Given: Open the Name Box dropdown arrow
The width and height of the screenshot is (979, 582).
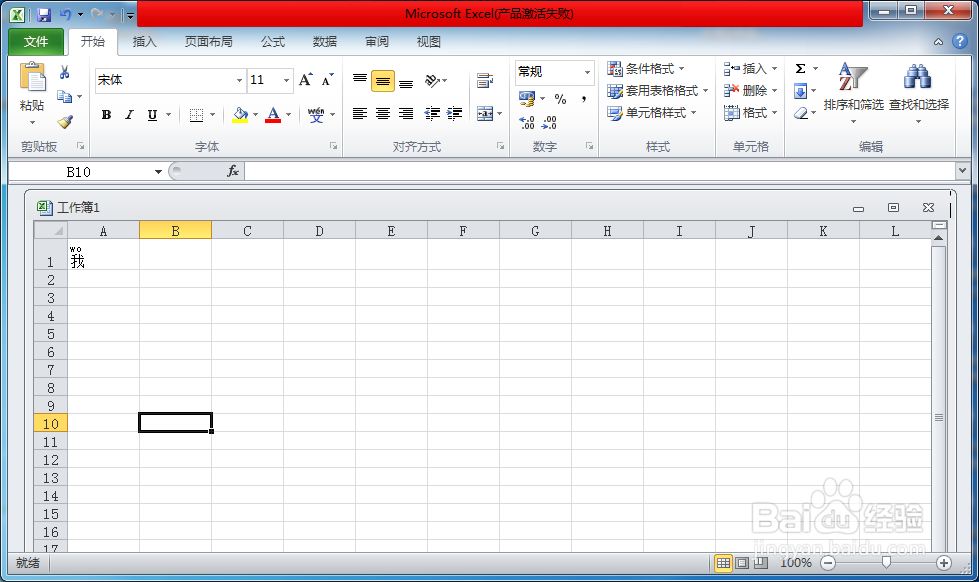Looking at the screenshot, I should coord(158,172).
